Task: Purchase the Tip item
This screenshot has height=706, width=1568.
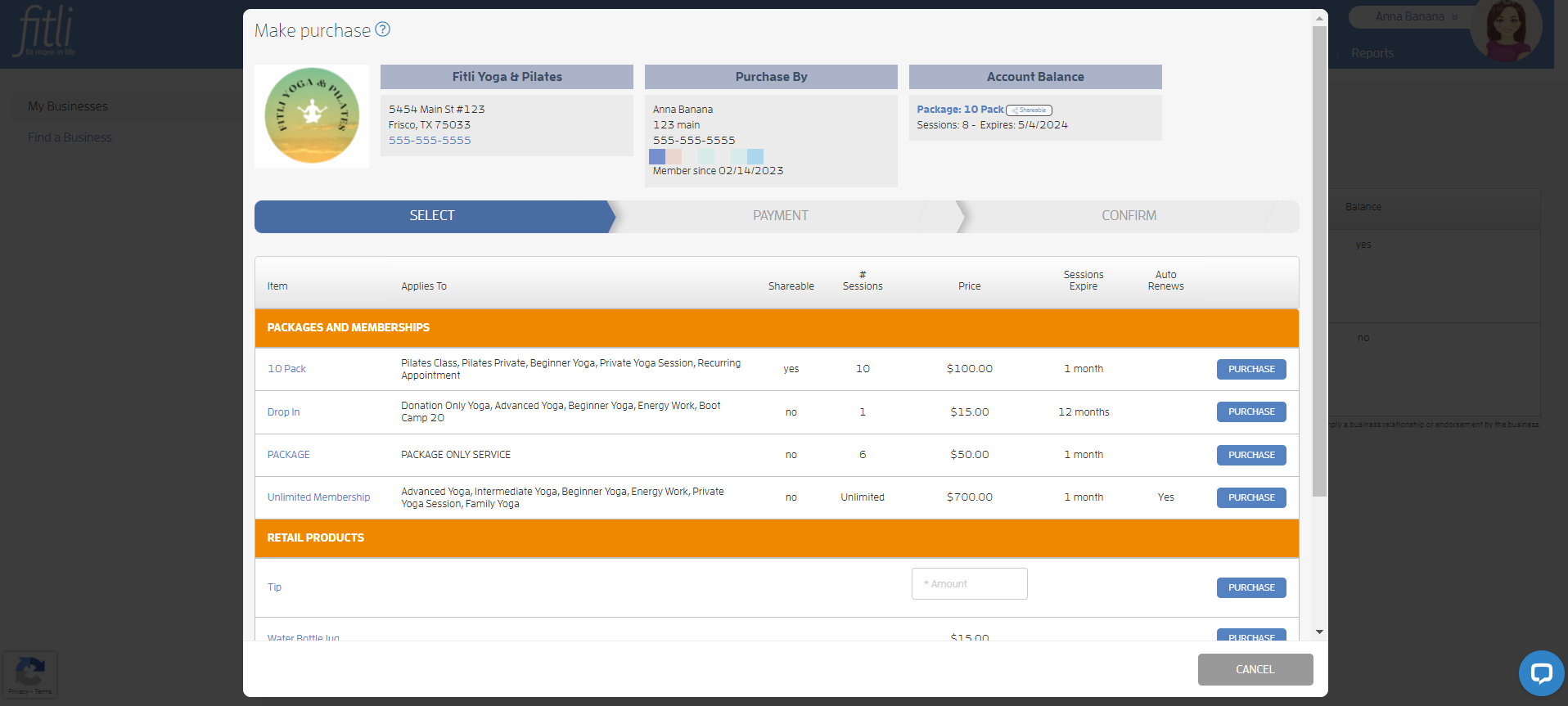Action: (x=1251, y=587)
